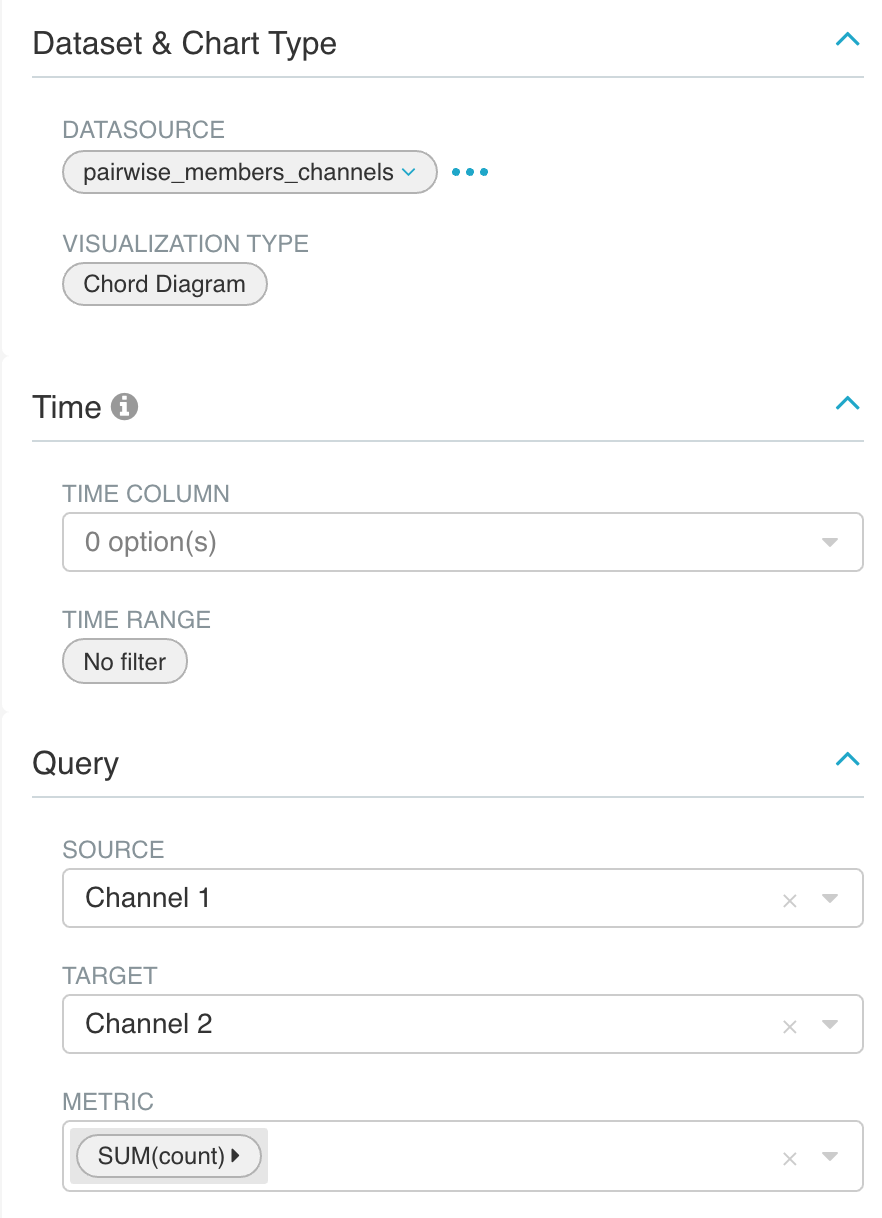Open the Metric dropdown arrow
Viewport: 882px width, 1218px height.
pos(829,1157)
